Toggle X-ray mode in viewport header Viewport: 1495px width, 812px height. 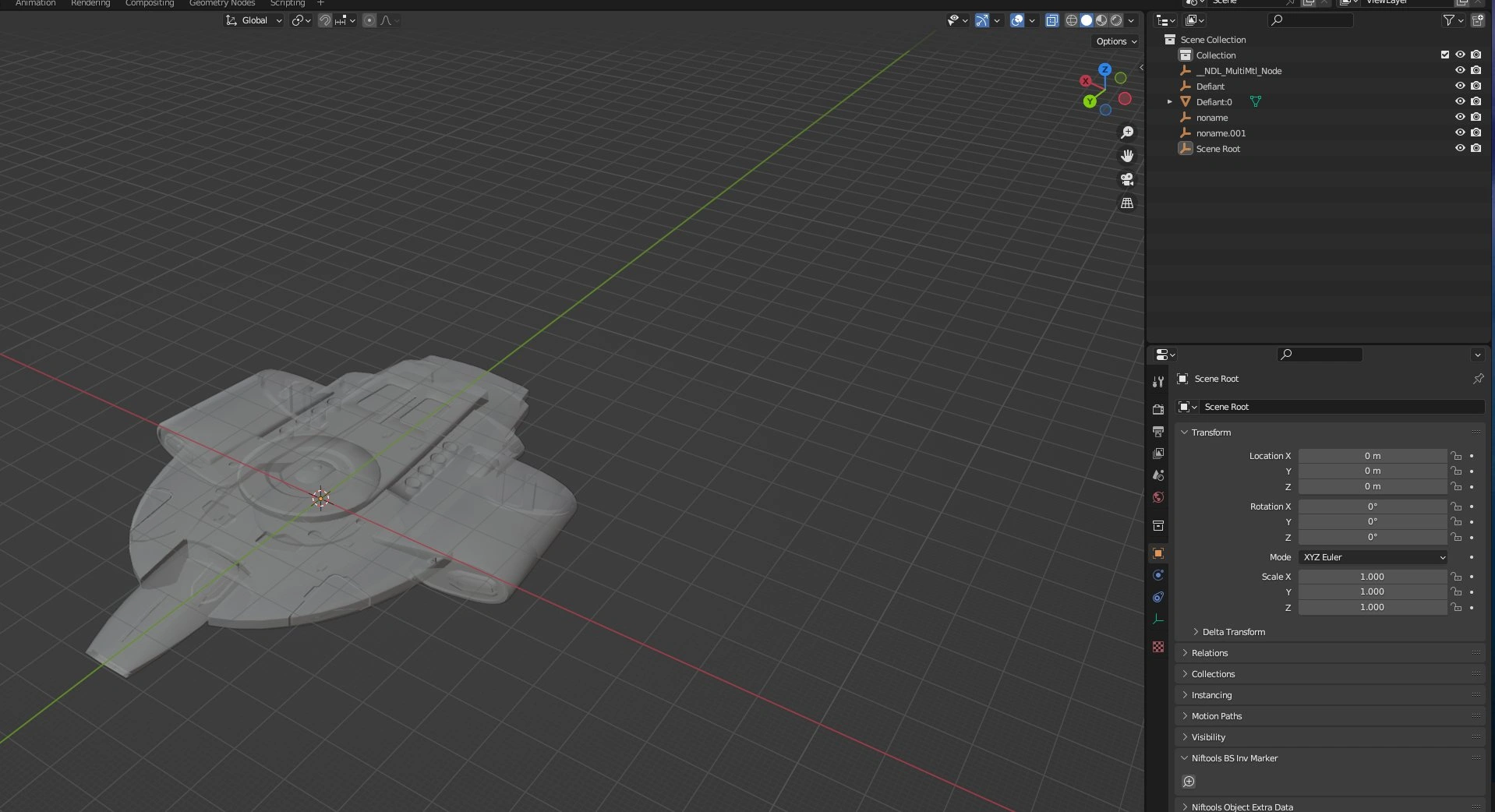[1052, 20]
